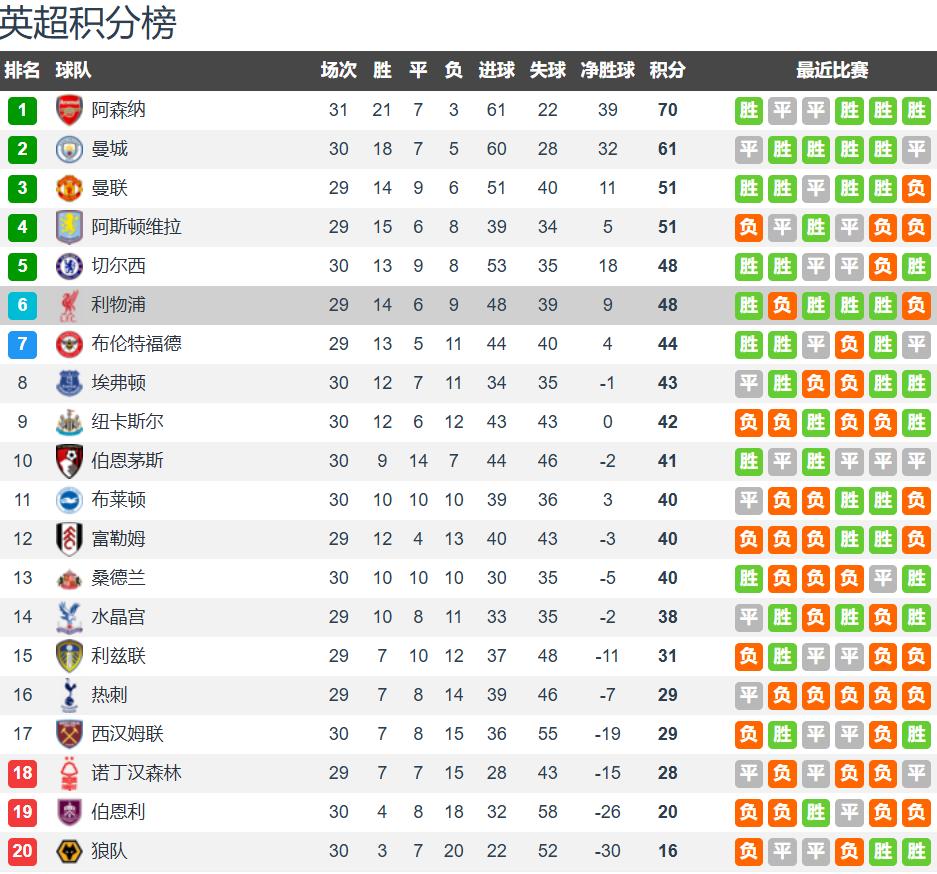Open the 阿斯顿维拉 team link
937x874 pixels.
point(136,227)
